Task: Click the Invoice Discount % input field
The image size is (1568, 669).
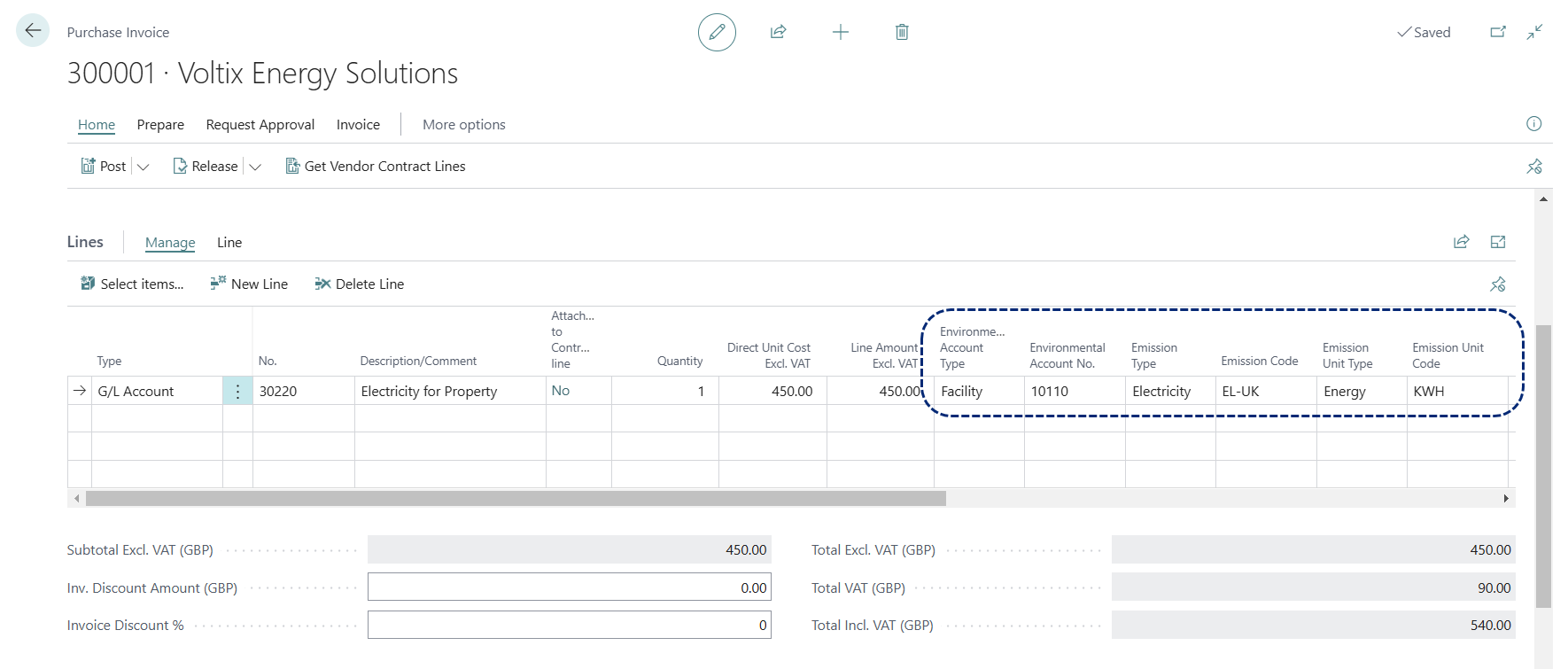Action: tap(569, 625)
